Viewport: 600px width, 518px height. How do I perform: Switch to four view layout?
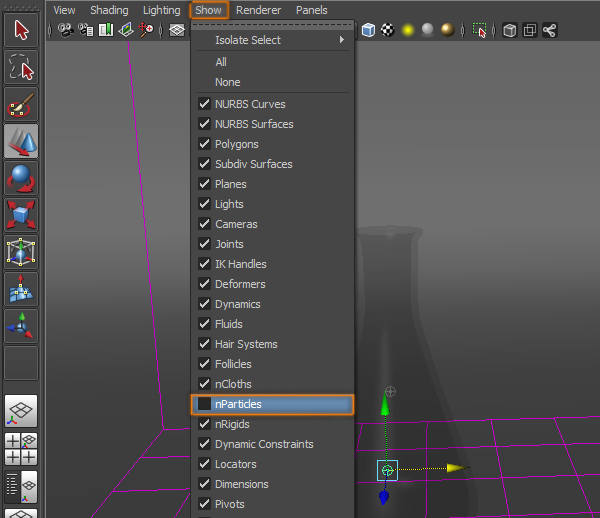[21, 448]
